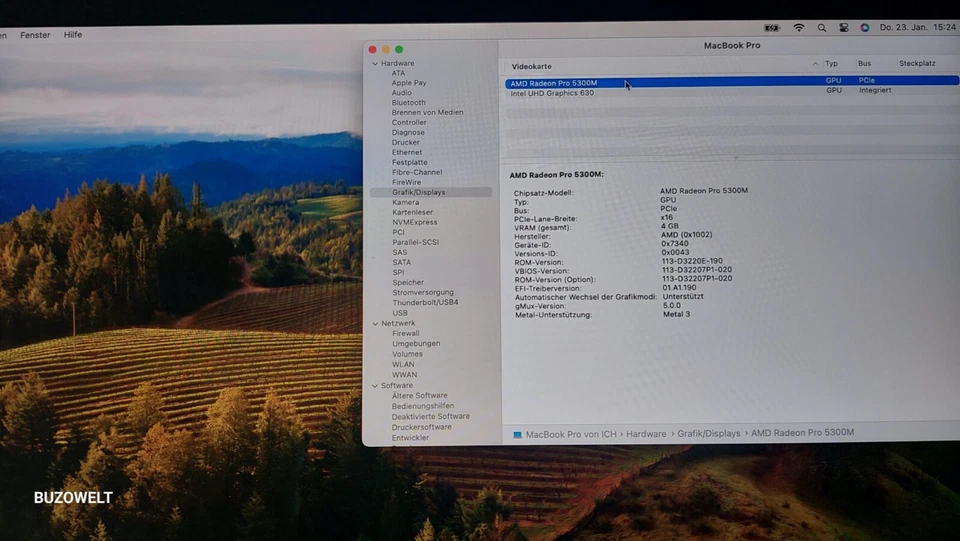The width and height of the screenshot is (960, 541).
Task: Select PCI in the sidebar
Action: click(399, 232)
